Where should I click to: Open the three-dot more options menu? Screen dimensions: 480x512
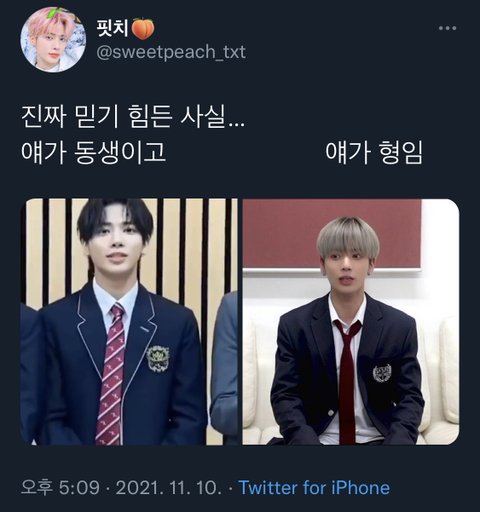point(447,28)
